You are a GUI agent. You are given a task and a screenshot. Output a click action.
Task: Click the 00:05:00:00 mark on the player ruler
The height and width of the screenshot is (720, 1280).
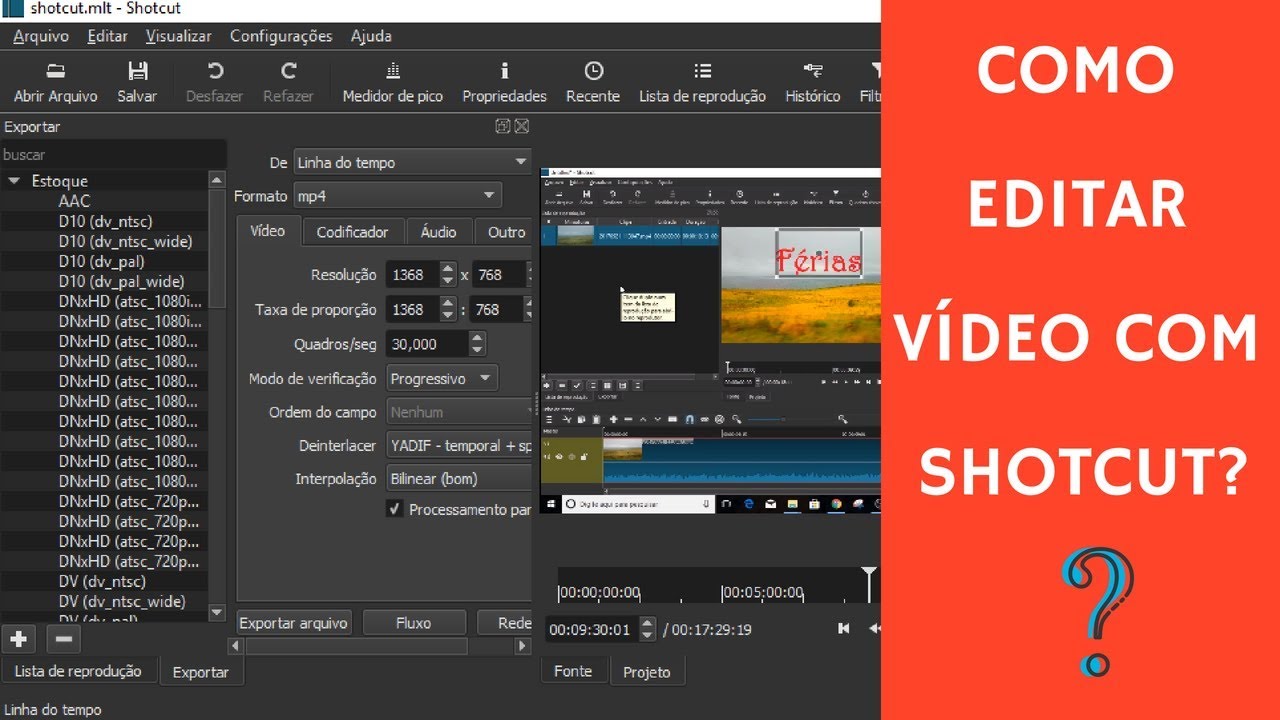[x=762, y=592]
